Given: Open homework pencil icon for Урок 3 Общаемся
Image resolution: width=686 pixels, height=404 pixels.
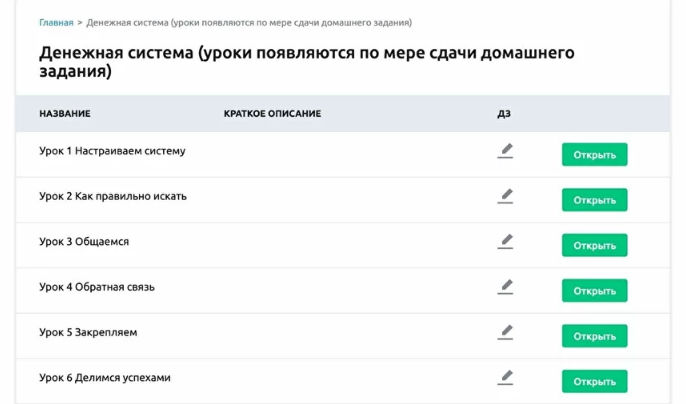Looking at the screenshot, I should 505,241.
